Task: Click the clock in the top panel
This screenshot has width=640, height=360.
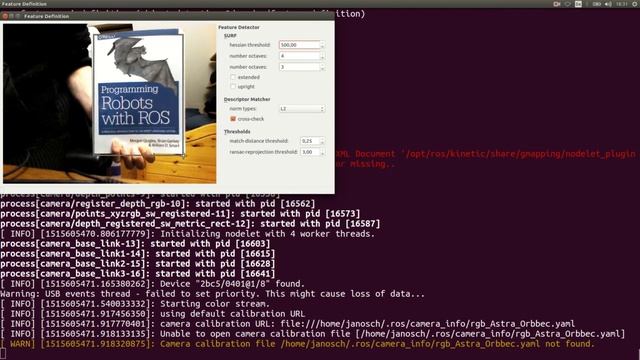Action: (622, 4)
